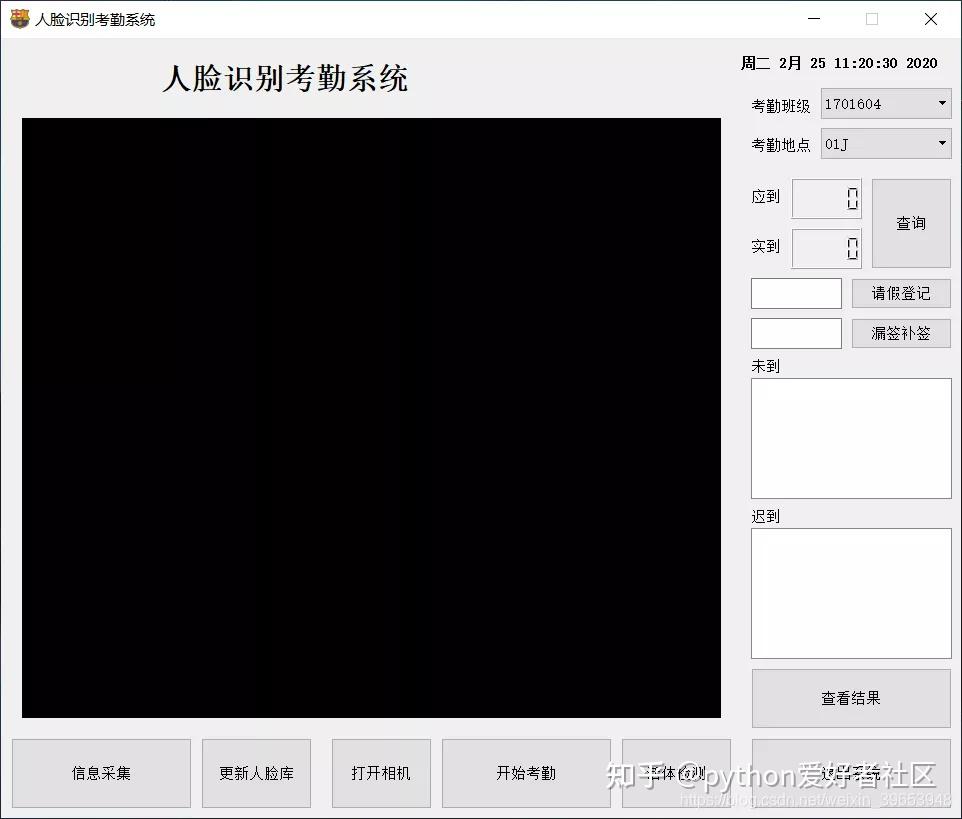Click the 漏签补签 makeup sign-in button

900,333
